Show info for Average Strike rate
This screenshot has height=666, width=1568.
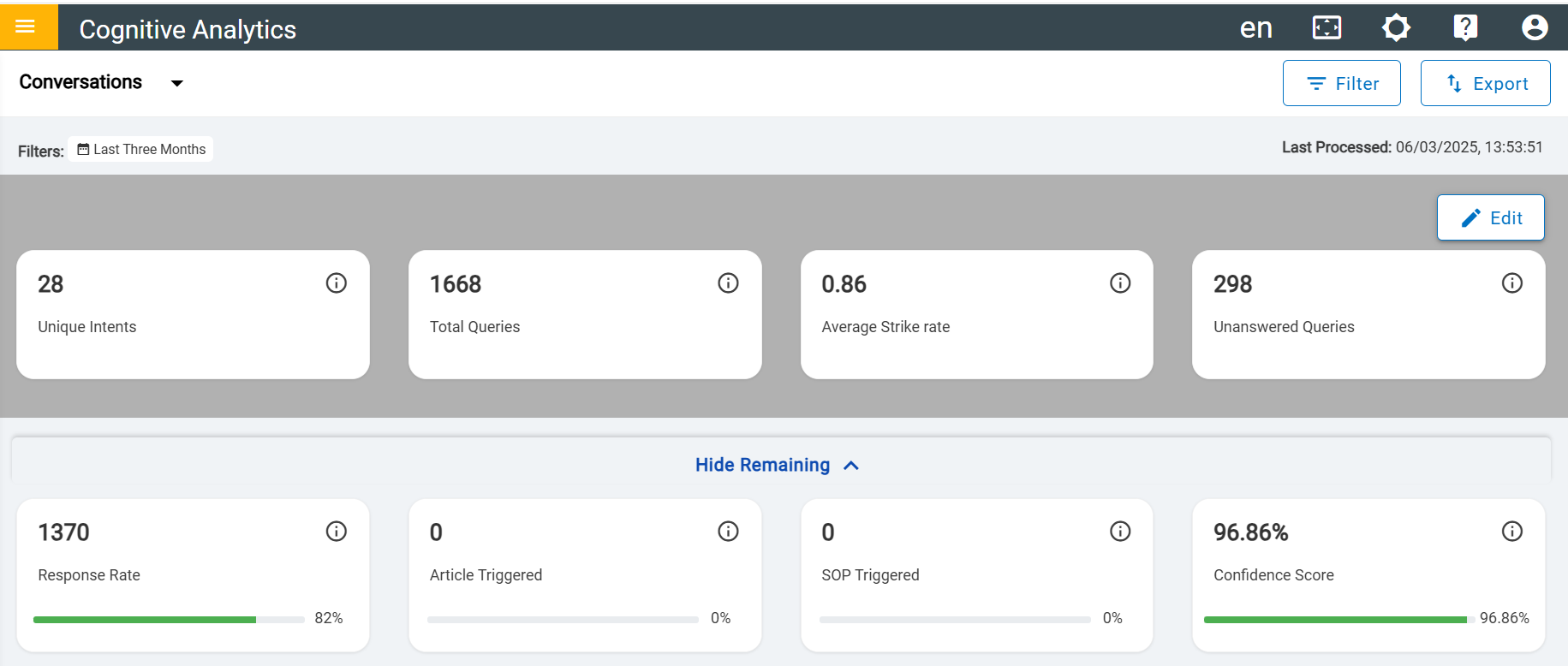[x=1120, y=283]
